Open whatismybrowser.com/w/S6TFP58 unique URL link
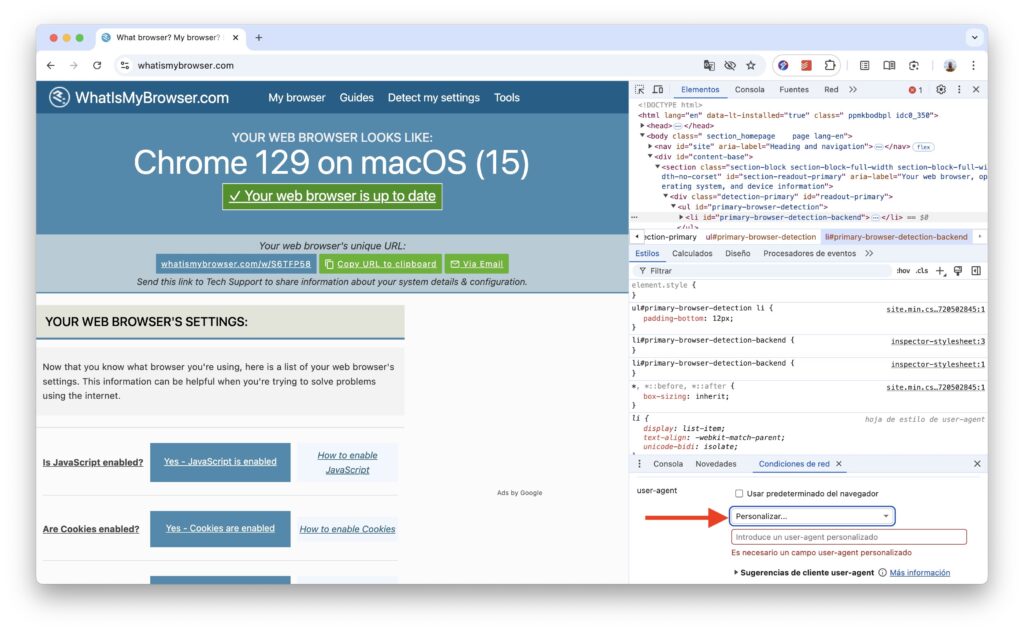This screenshot has height=632, width=1024. click(236, 264)
